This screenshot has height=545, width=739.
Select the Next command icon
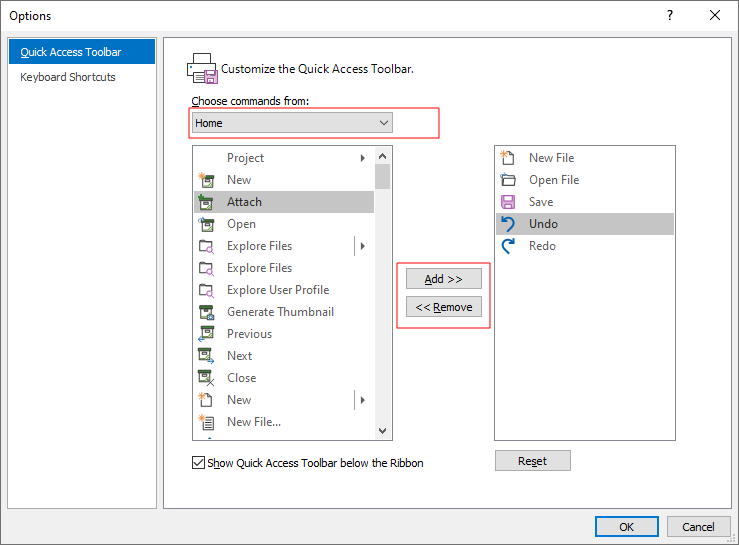tap(207, 356)
